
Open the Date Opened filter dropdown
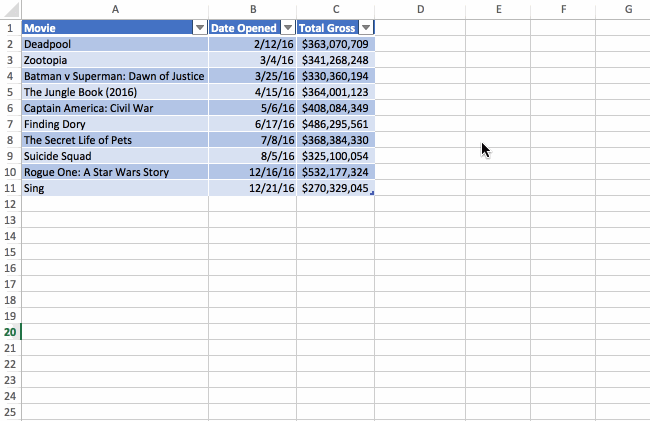click(288, 28)
